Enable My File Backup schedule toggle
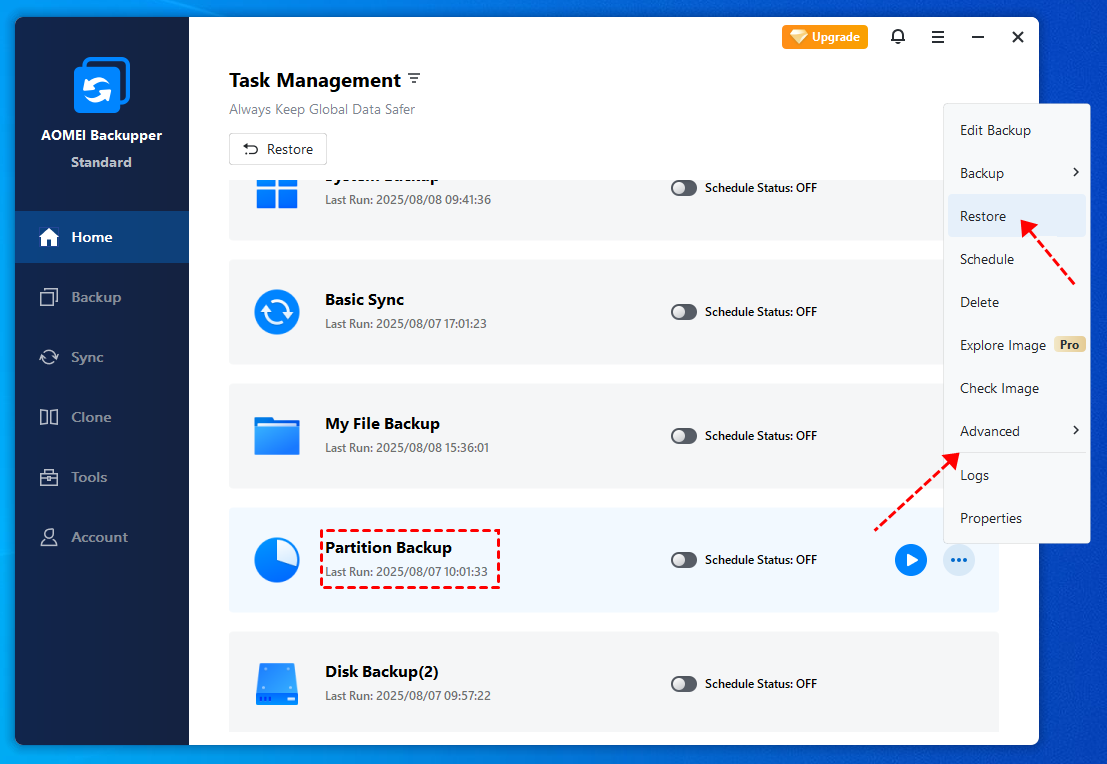Image resolution: width=1107 pixels, height=764 pixels. click(x=684, y=436)
